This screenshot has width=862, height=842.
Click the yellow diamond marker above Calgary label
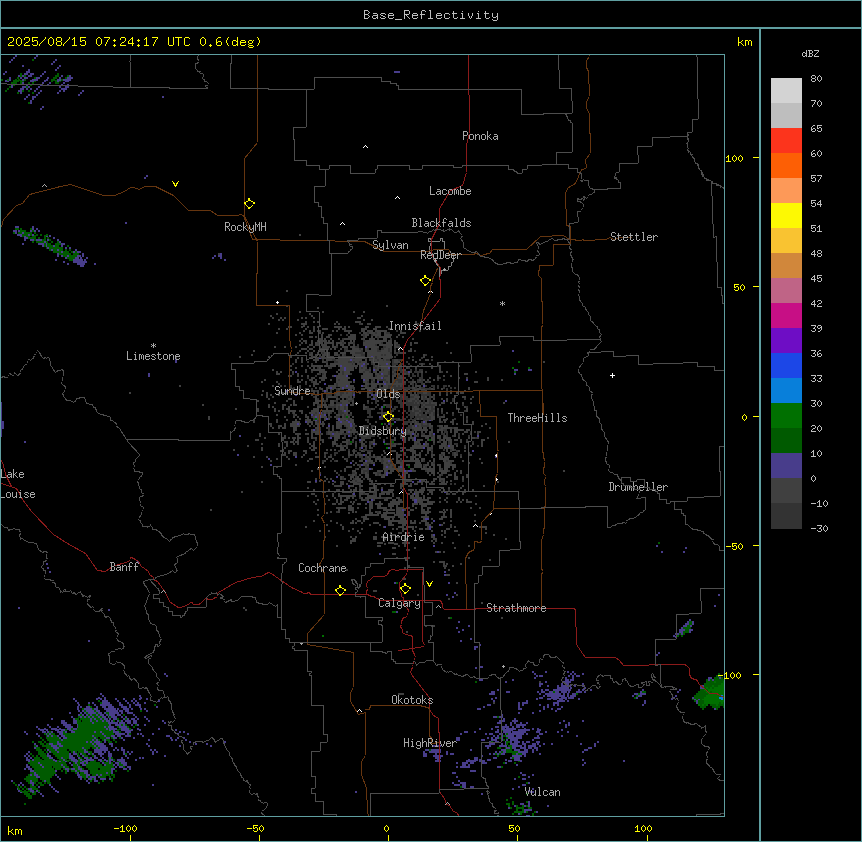405,589
